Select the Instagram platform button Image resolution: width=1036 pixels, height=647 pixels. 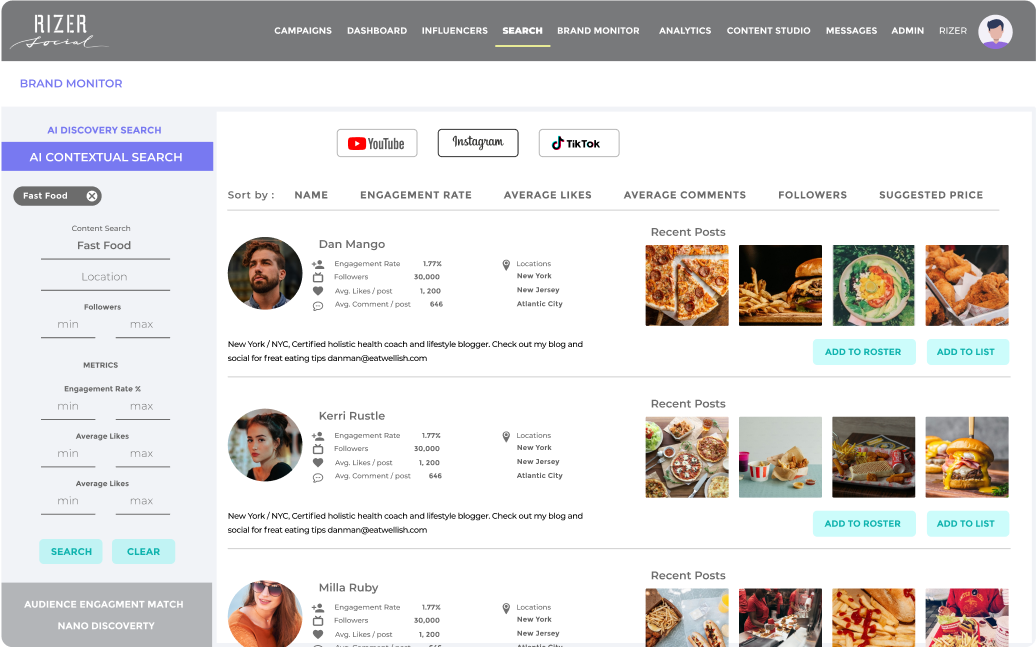(478, 143)
